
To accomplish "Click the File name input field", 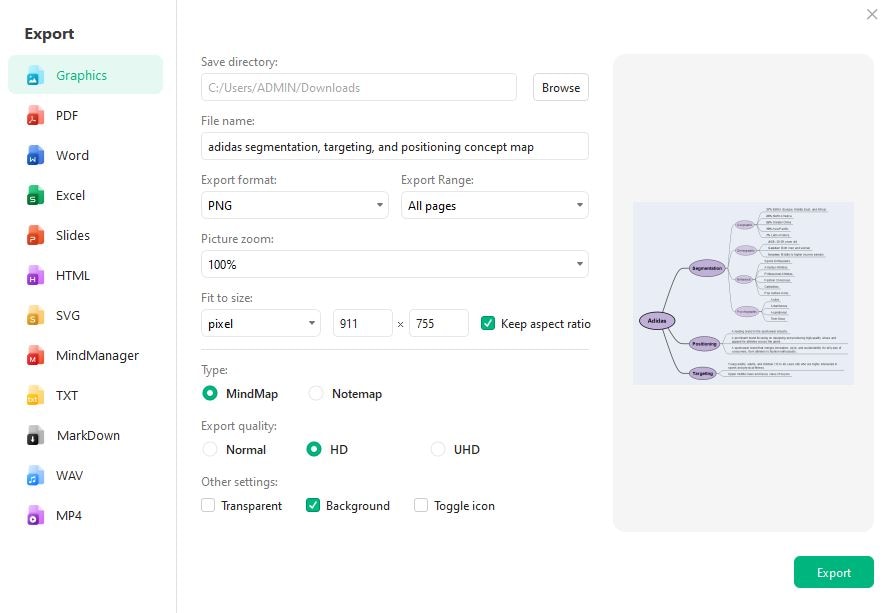I will 395,146.
